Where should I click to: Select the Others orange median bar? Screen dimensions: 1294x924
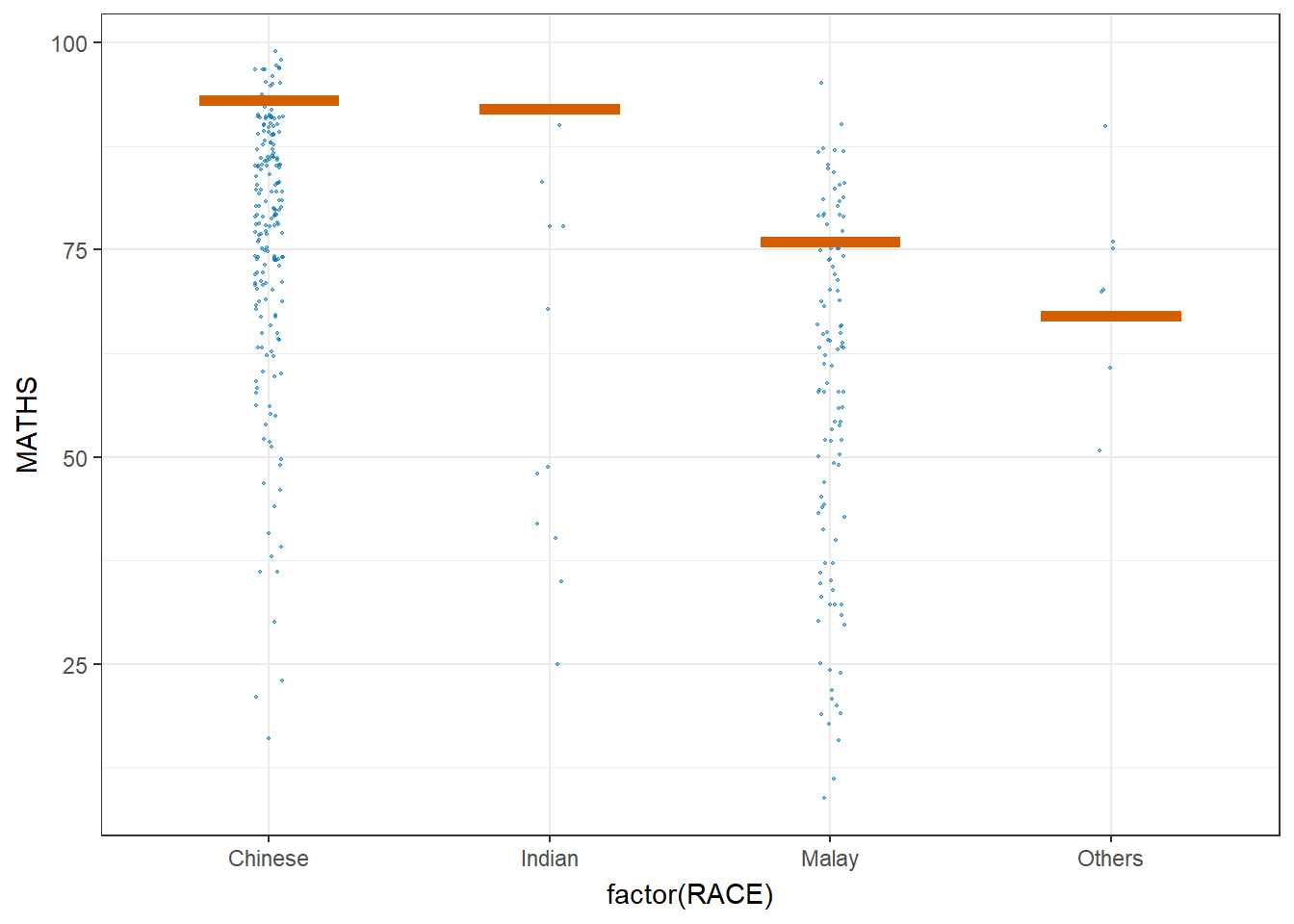[1110, 317]
